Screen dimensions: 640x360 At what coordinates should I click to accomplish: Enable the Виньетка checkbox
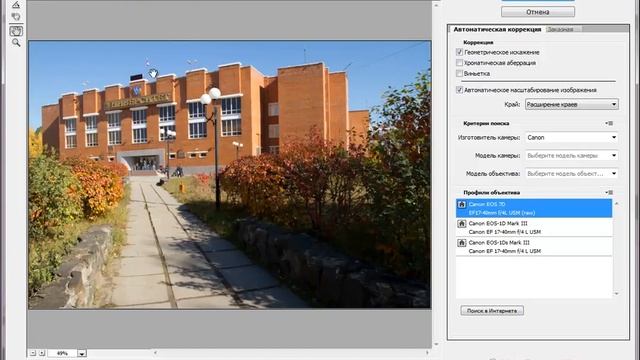[x=459, y=73]
